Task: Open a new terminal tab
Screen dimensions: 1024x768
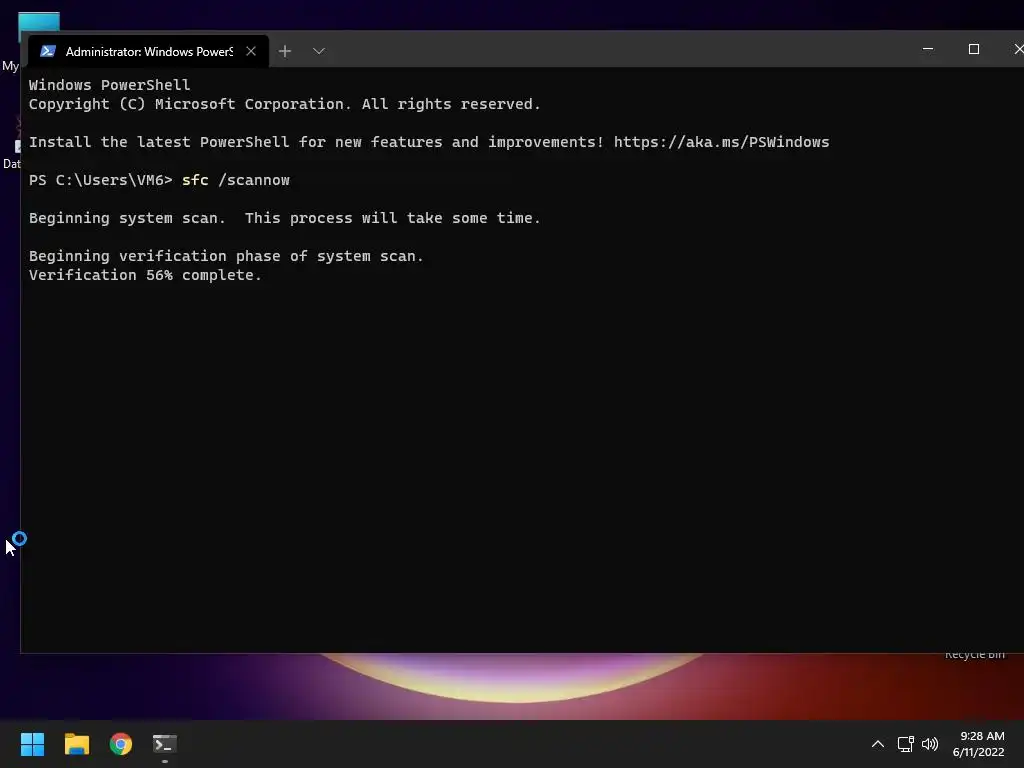Action: pyautogui.click(x=285, y=51)
